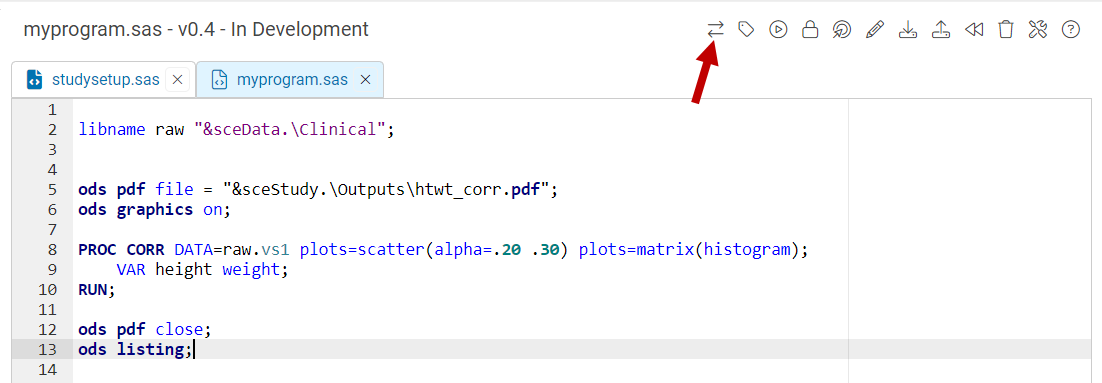Click the tag label icon
This screenshot has width=1102, height=383.
pos(746,30)
